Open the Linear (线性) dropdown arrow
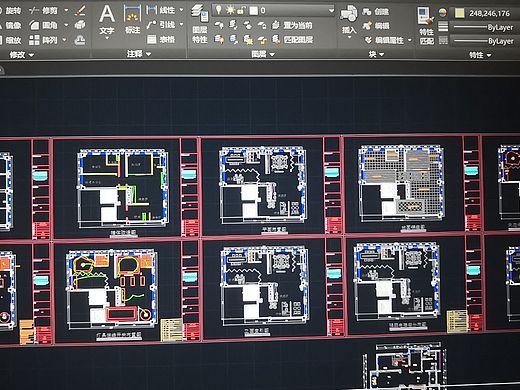The width and height of the screenshot is (520, 390). coord(182,10)
